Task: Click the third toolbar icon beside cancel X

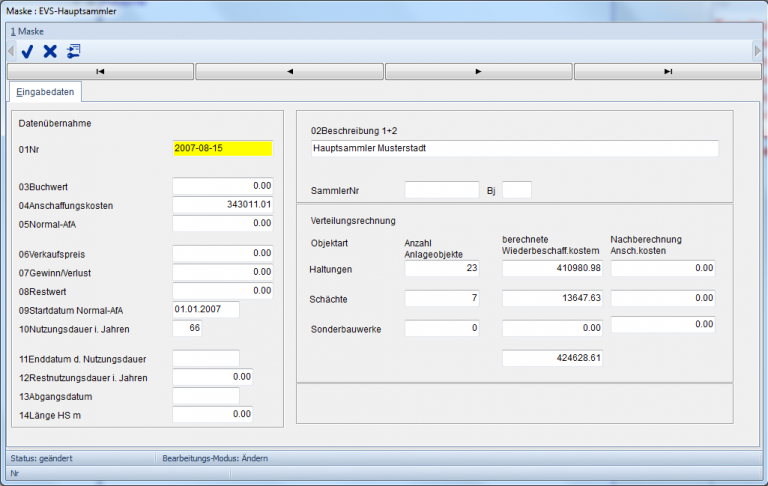Action: coord(74,51)
